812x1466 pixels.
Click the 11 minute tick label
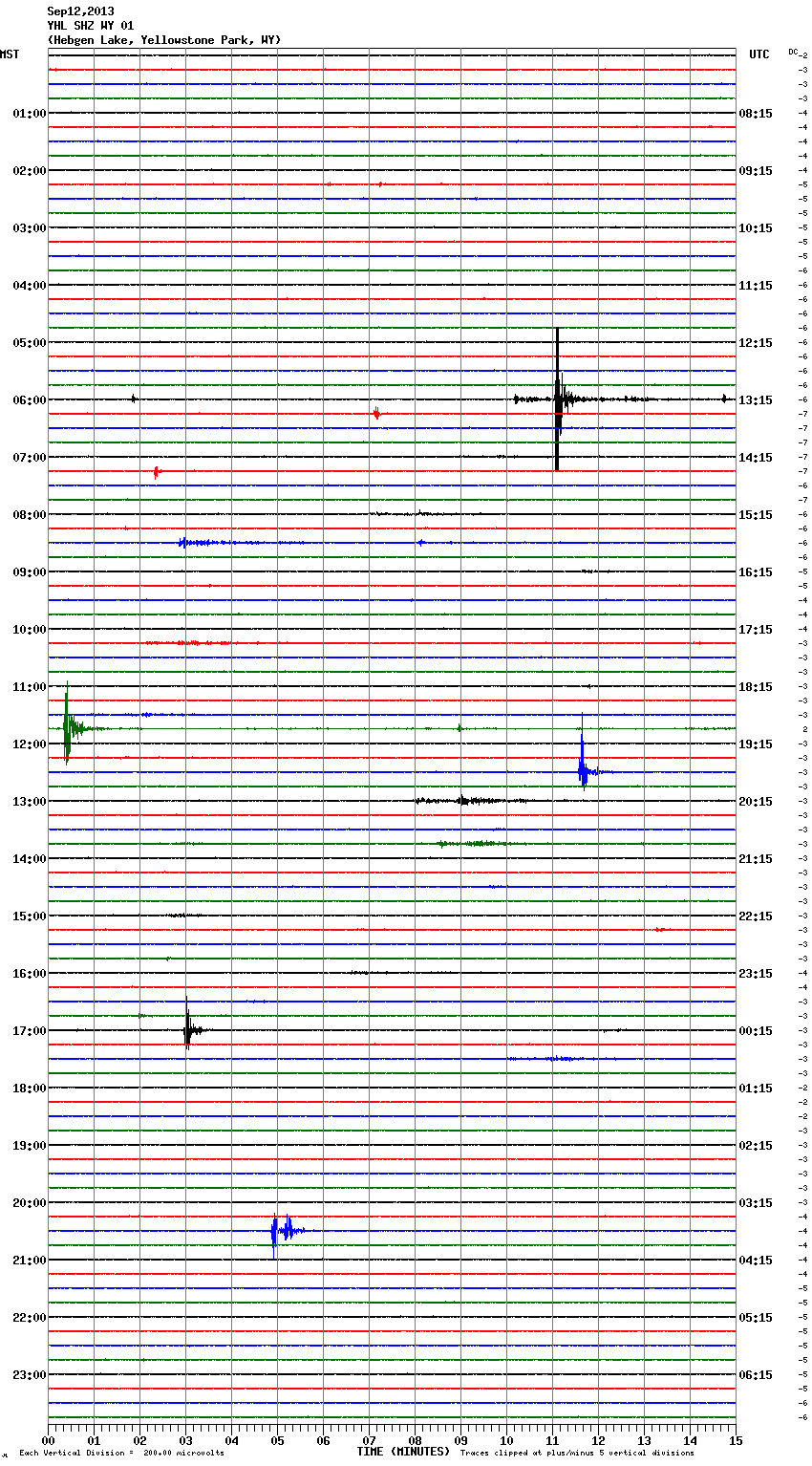552,1440
